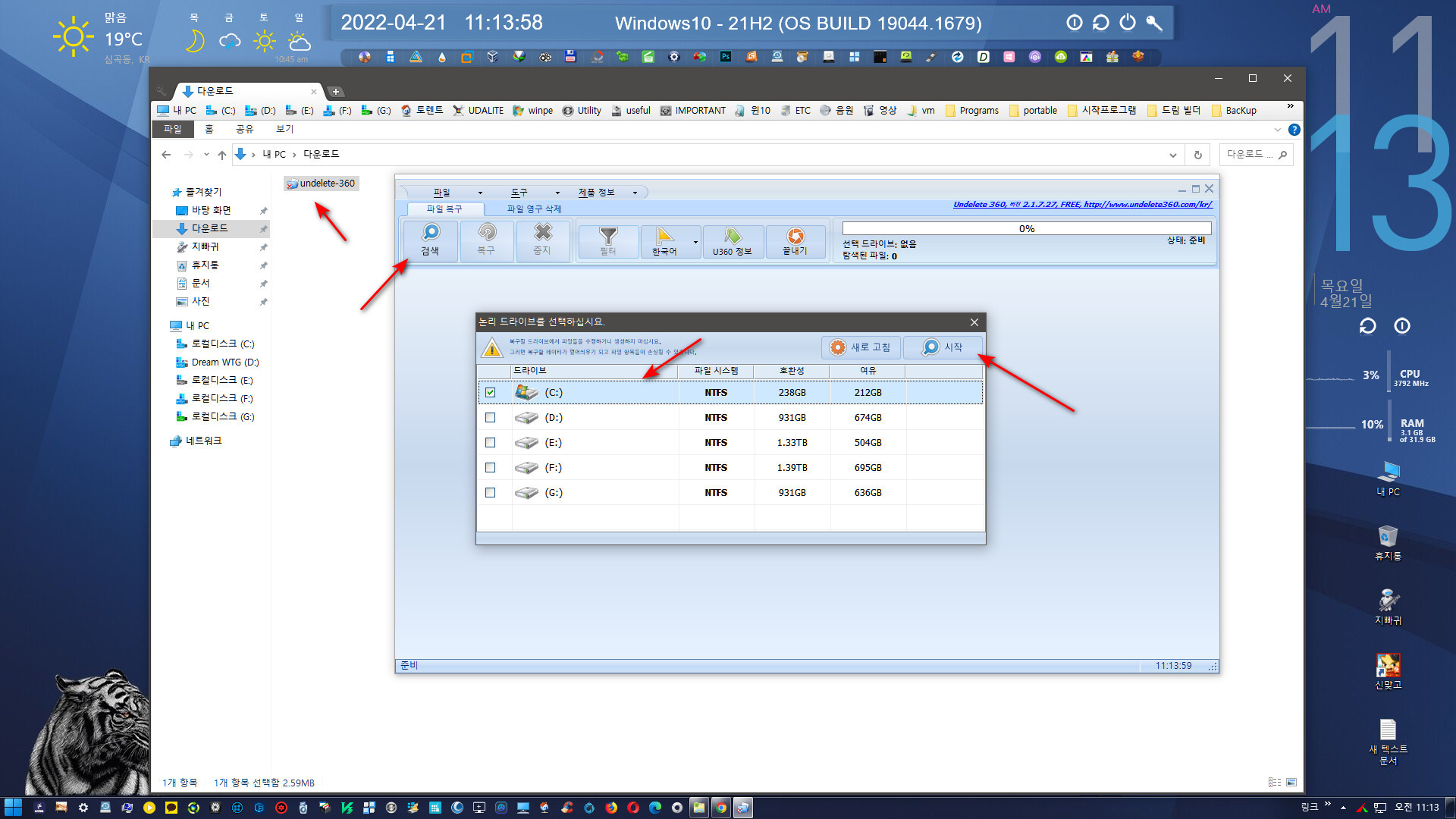Sort by 파일 시스템 column header

pos(716,371)
